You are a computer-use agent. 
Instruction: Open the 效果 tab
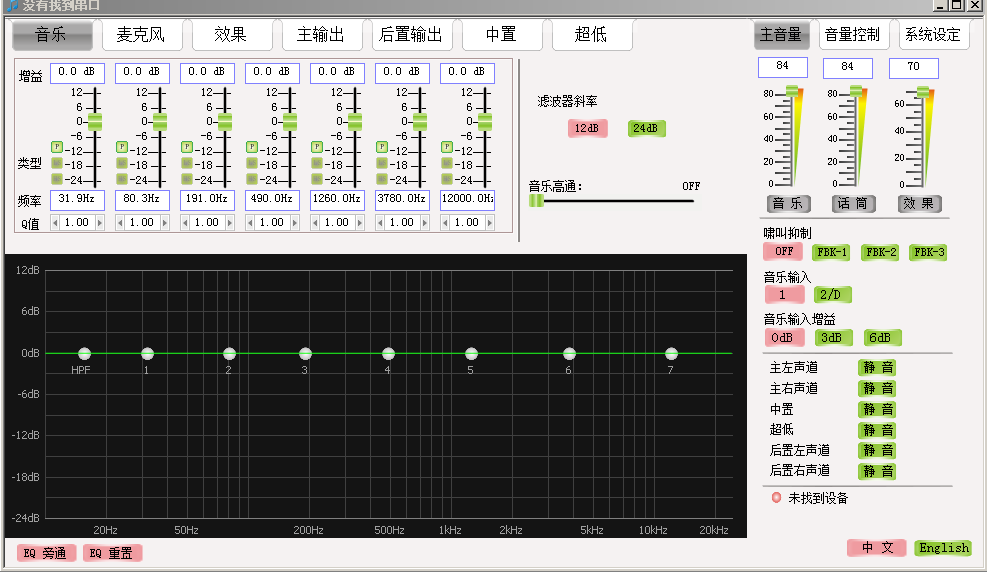click(x=232, y=35)
